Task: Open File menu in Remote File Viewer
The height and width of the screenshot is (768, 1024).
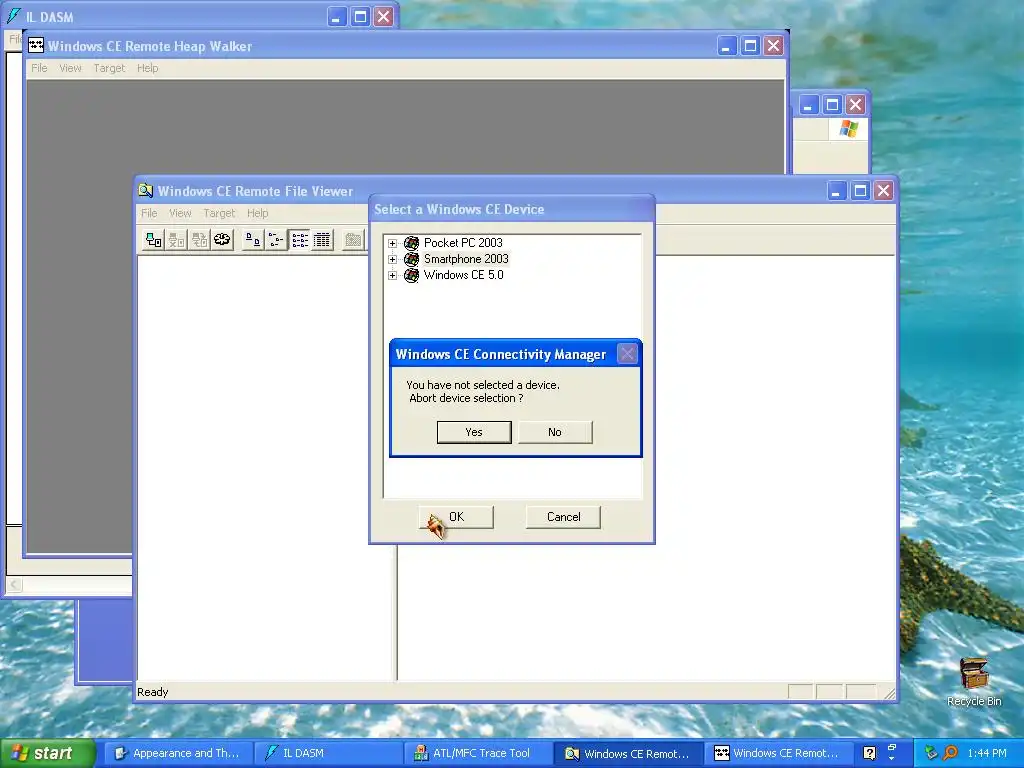Action: click(x=149, y=213)
